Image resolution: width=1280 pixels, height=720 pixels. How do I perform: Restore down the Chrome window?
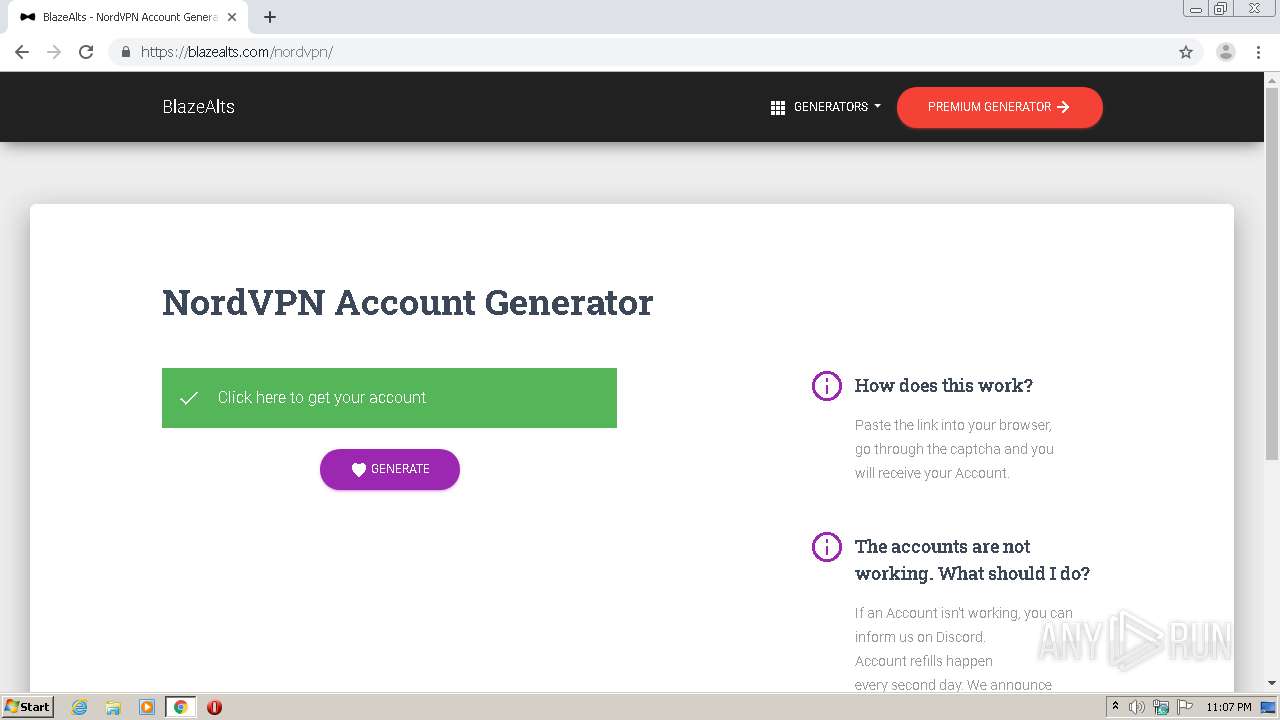(x=1221, y=9)
